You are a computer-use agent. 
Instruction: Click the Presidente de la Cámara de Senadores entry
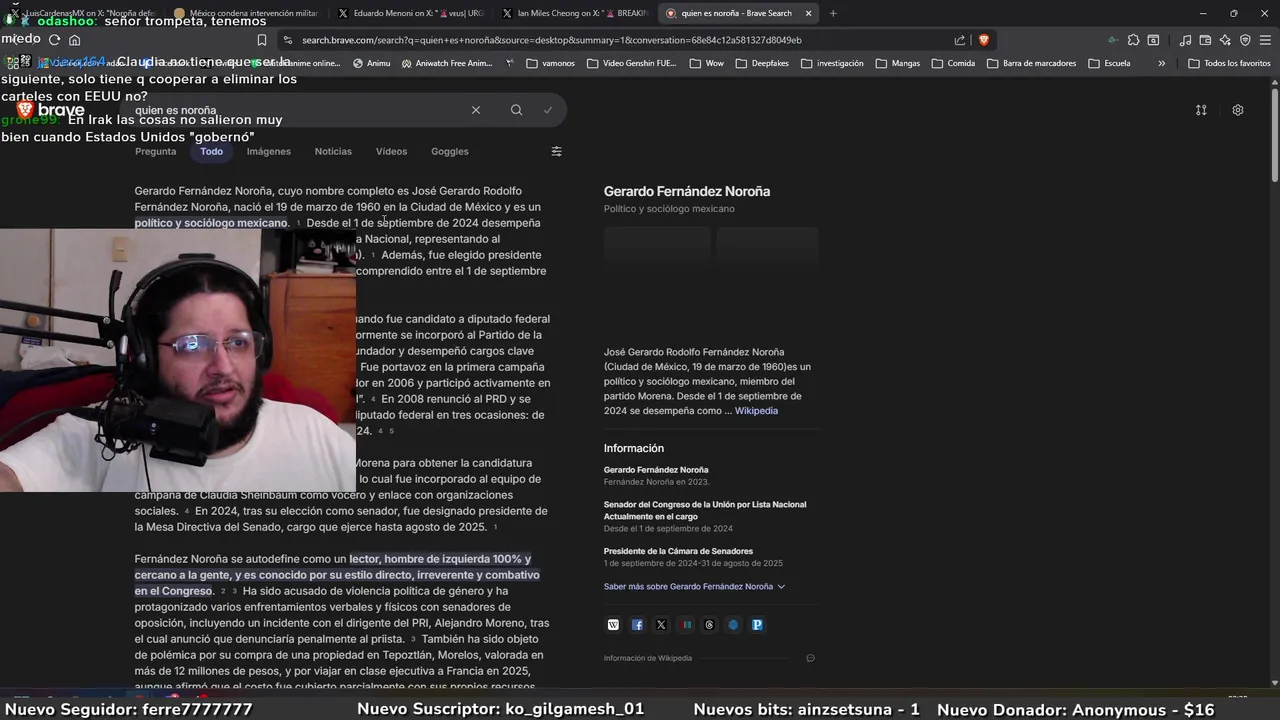point(693,557)
